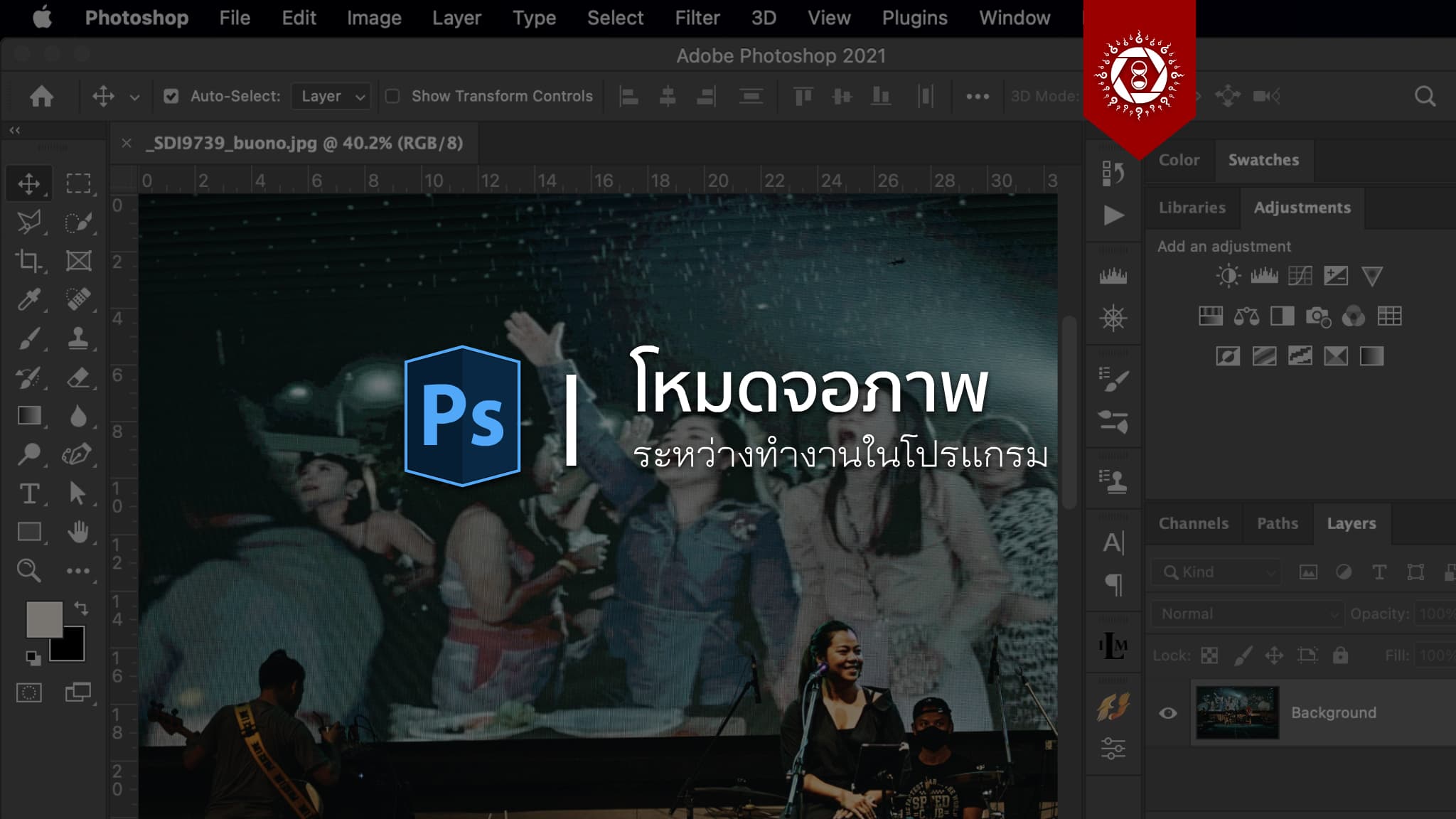Add a Color Balance adjustment
The width and height of the screenshot is (1456, 819).
pyautogui.click(x=1246, y=316)
